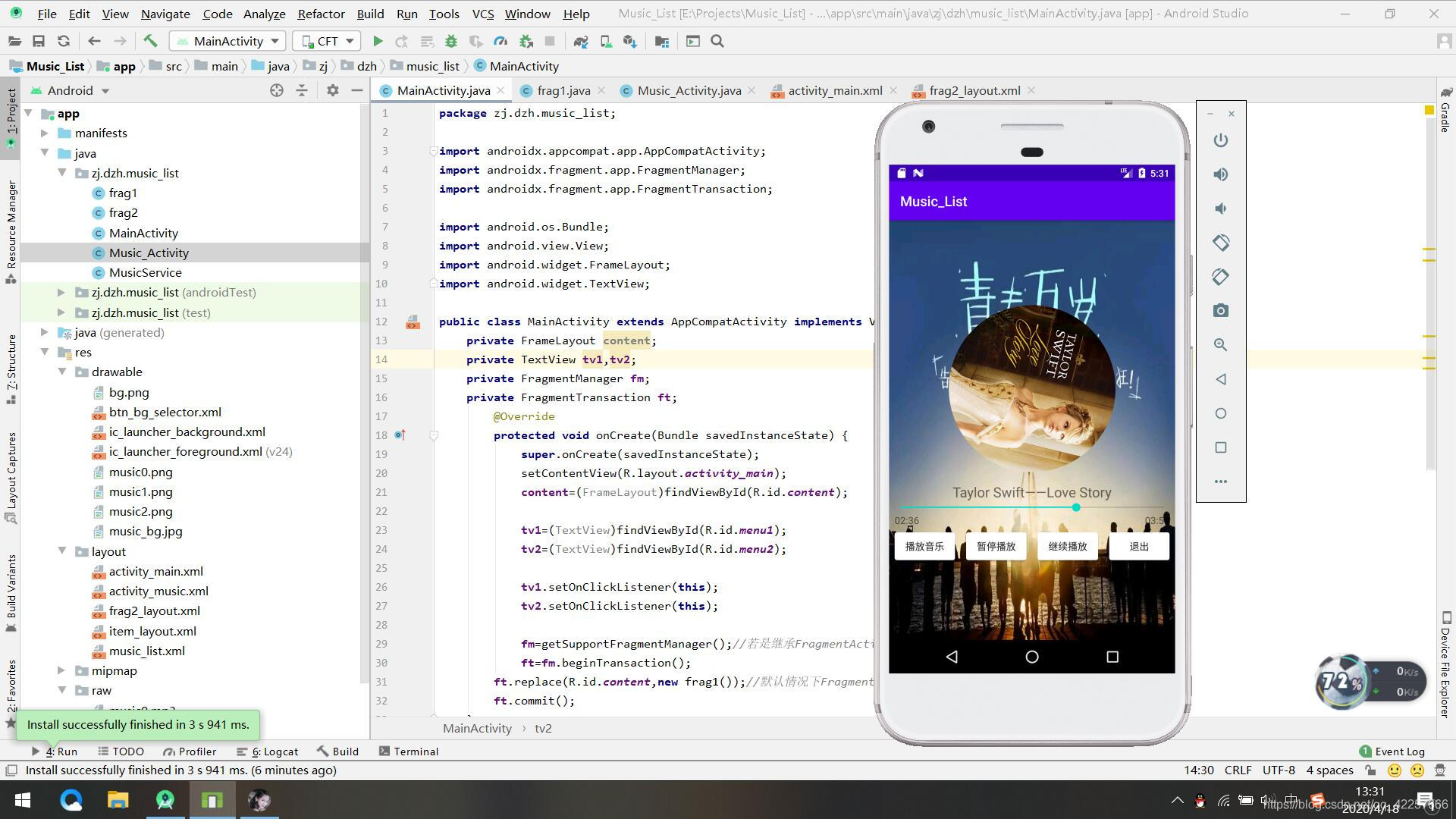The width and height of the screenshot is (1456, 819).
Task: Click the Debug app bug icon
Action: point(451,42)
